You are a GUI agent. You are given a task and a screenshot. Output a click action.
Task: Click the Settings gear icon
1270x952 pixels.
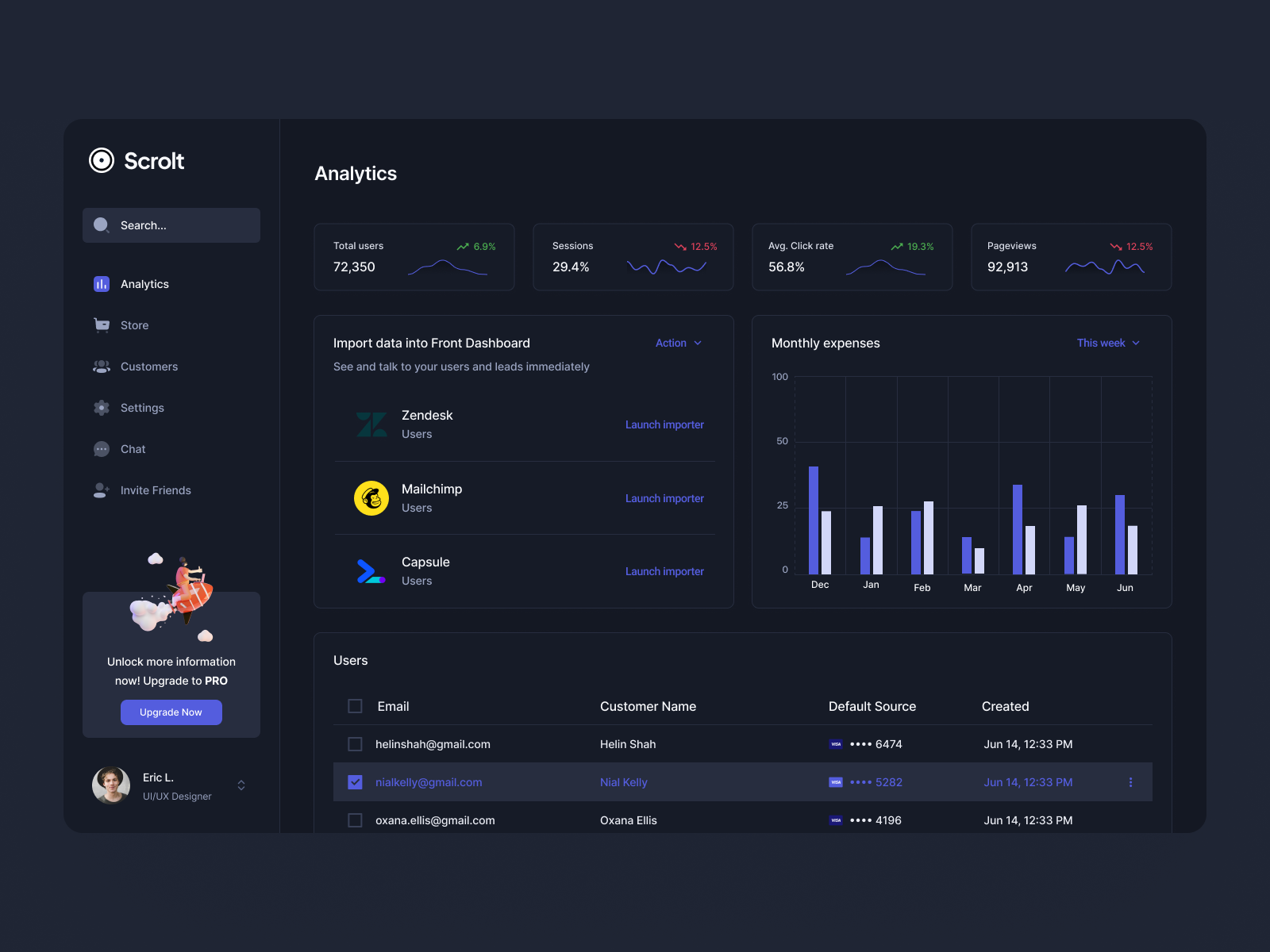[101, 407]
